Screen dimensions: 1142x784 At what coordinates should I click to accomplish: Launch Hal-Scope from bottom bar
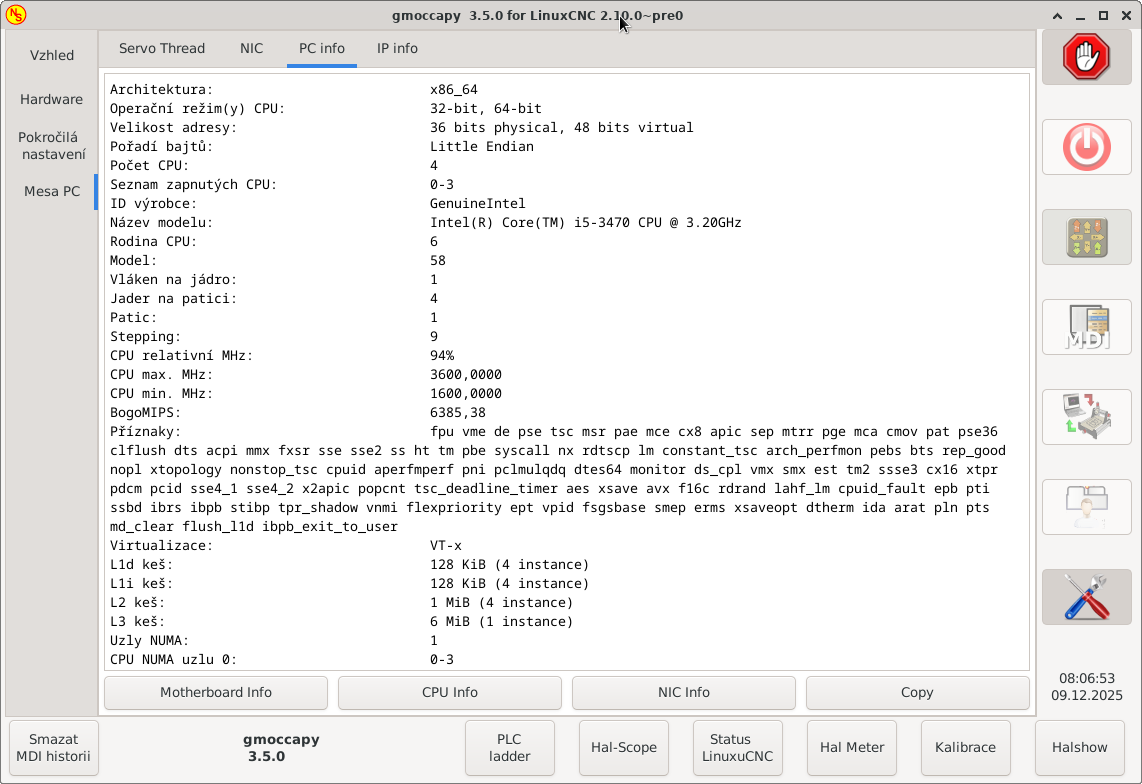pos(624,747)
